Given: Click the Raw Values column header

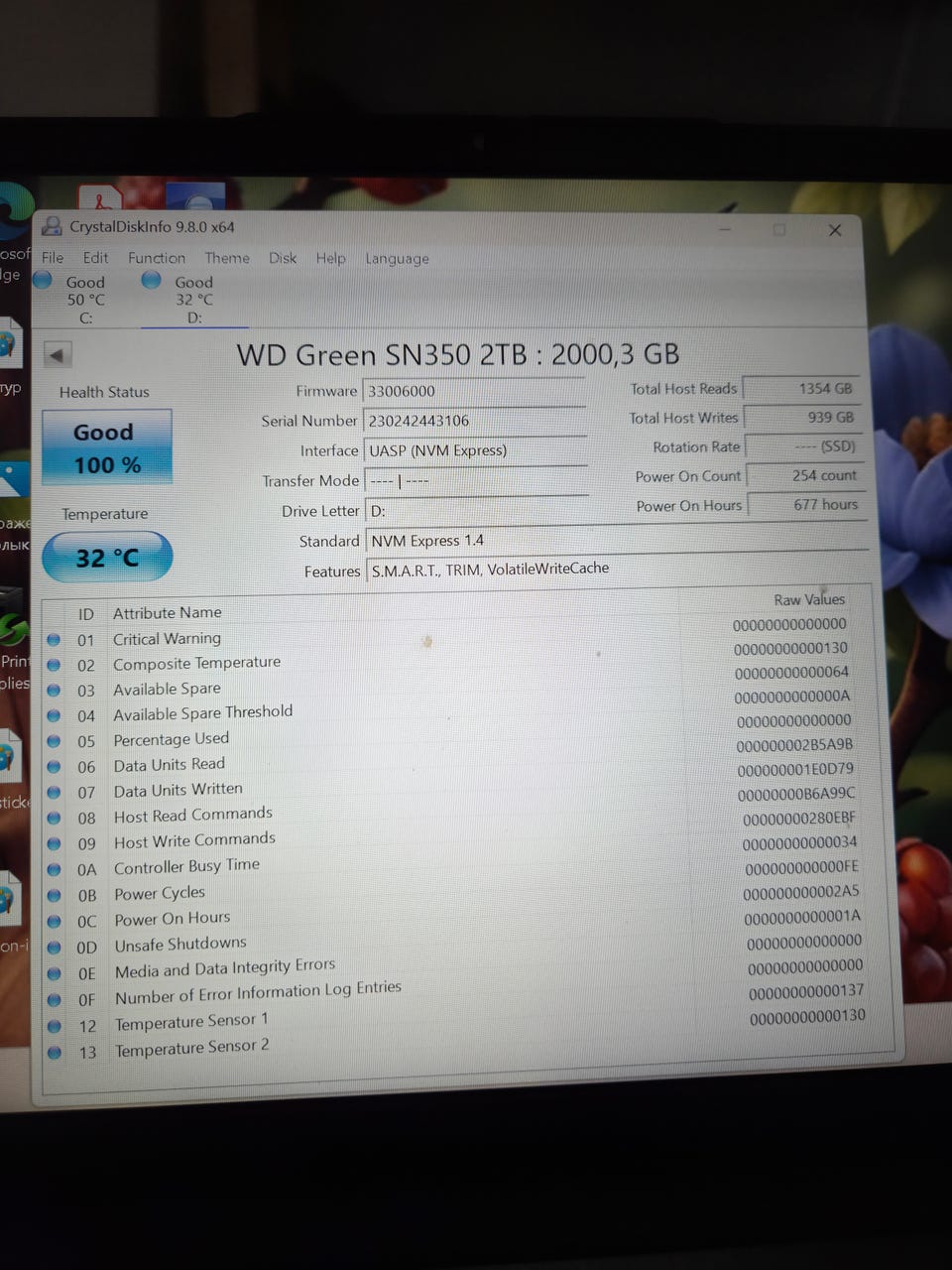Looking at the screenshot, I should (809, 599).
